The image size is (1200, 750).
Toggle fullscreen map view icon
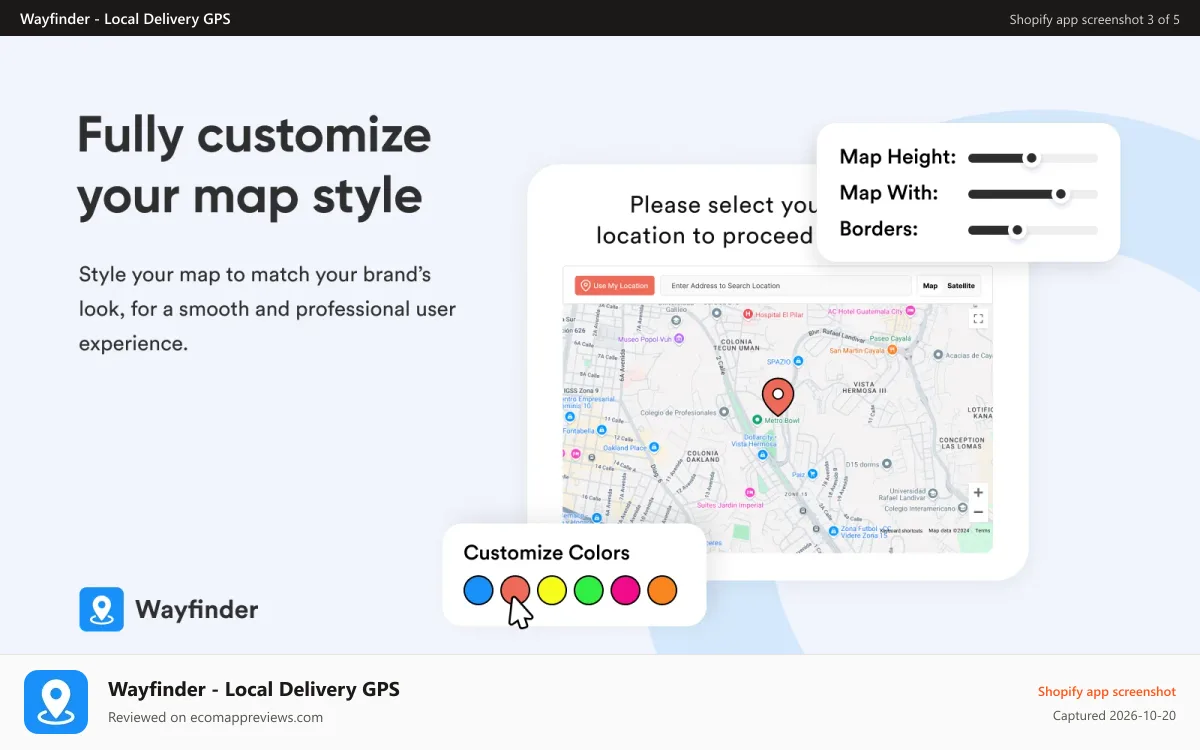point(978,318)
